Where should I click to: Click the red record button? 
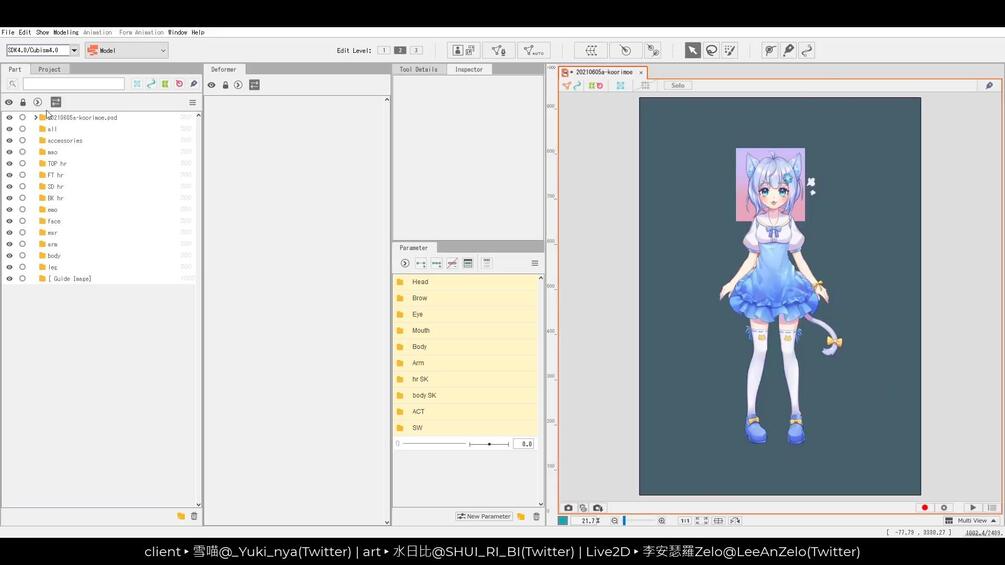924,507
